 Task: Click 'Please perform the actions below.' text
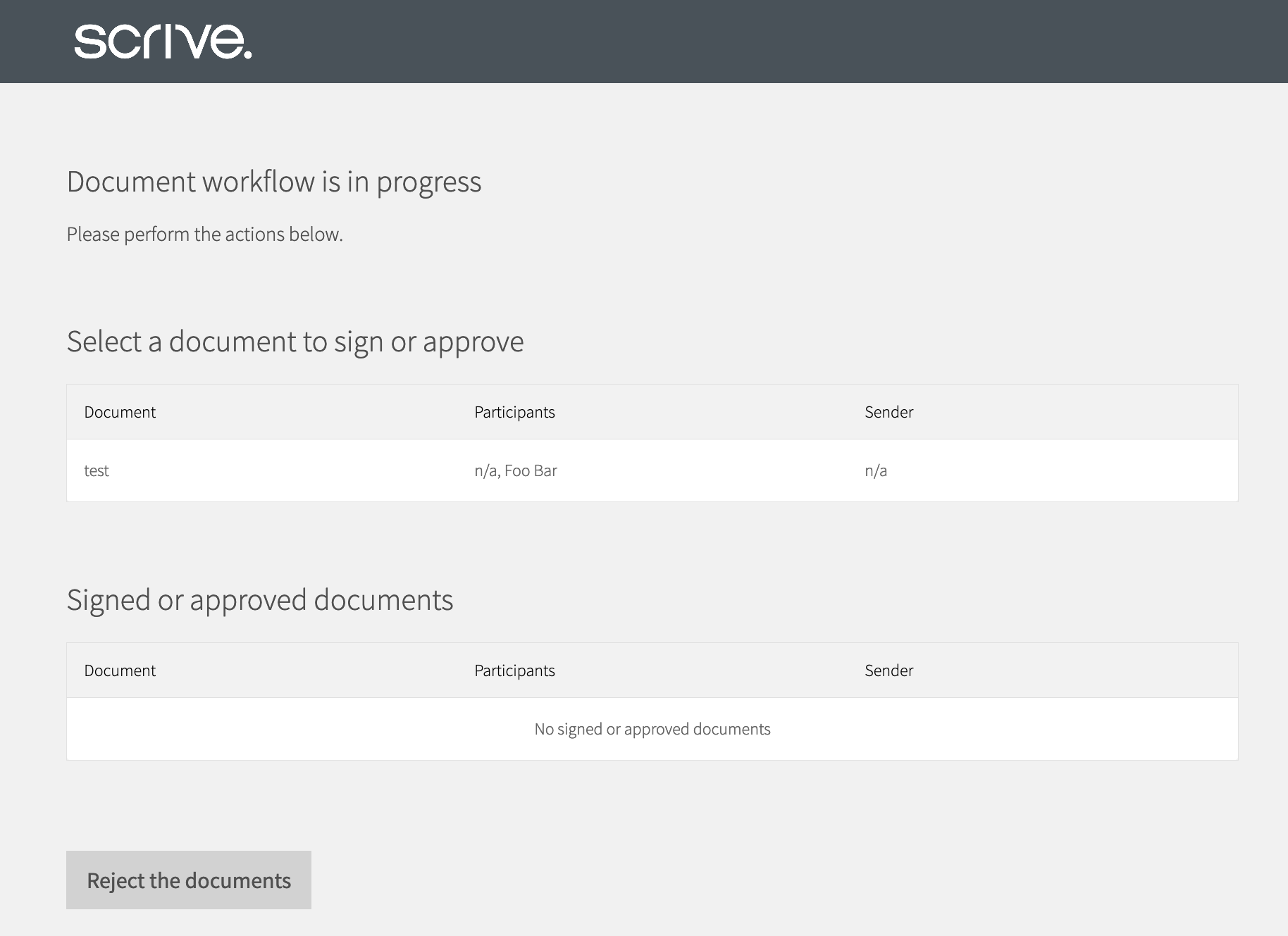pyautogui.click(x=205, y=234)
